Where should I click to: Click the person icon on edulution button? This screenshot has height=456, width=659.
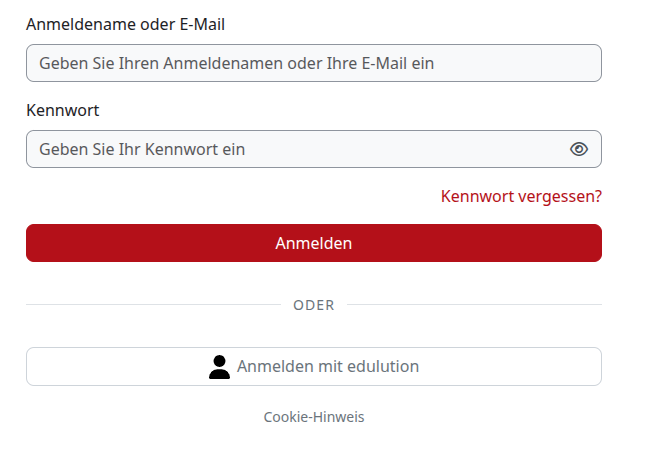(219, 367)
